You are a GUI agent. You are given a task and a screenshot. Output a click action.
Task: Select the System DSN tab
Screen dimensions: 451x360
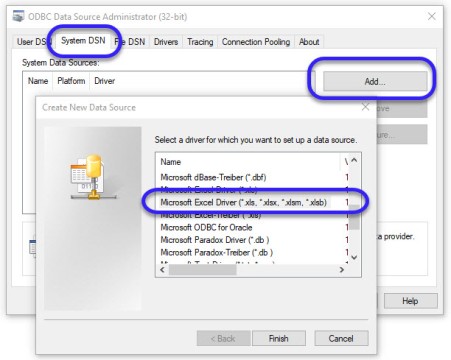83,41
